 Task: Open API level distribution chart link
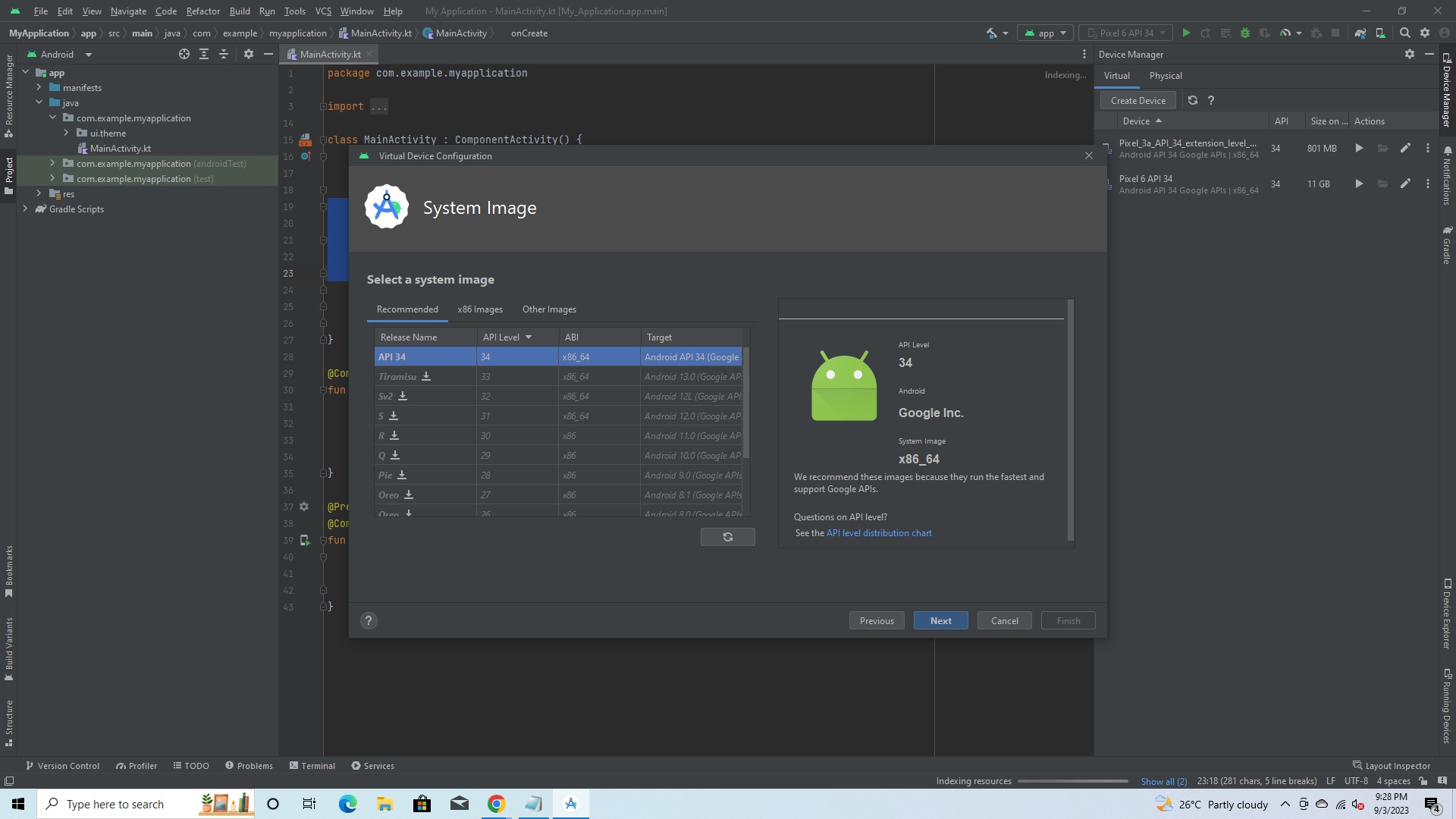tap(879, 533)
